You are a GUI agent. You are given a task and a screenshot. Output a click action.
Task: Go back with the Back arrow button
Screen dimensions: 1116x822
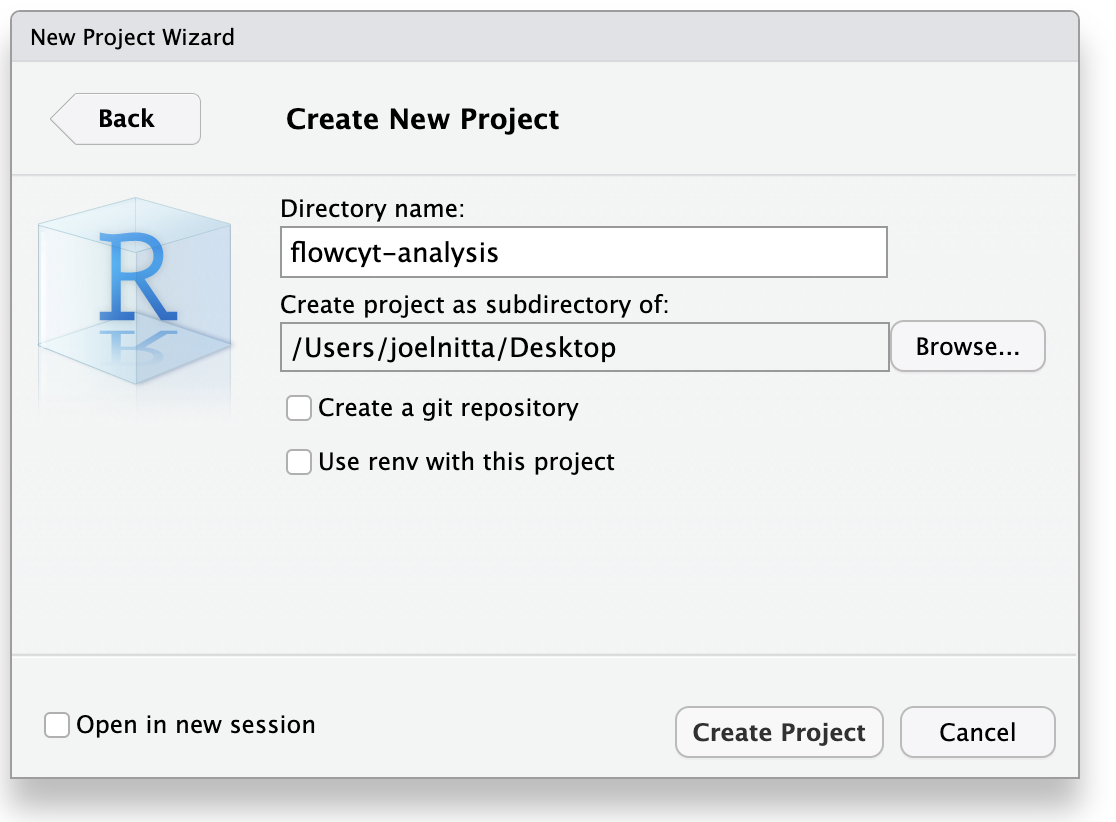126,119
